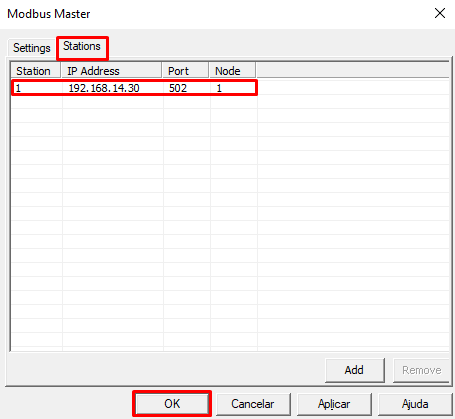Image resolution: width=455 pixels, height=419 pixels.
Task: Click the Station column header
Action: click(x=36, y=71)
